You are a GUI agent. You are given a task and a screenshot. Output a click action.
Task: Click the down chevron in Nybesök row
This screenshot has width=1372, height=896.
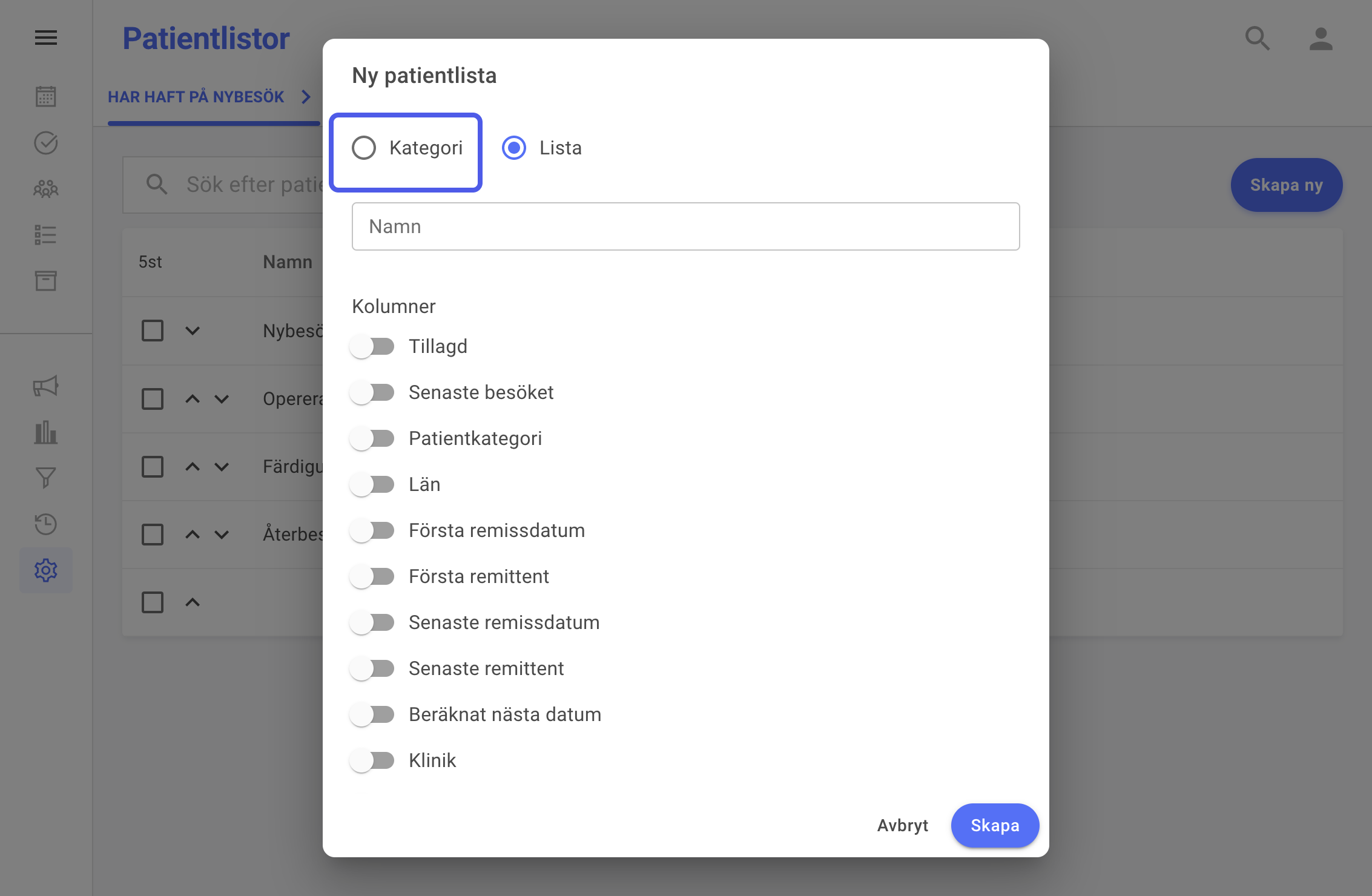[x=193, y=331]
